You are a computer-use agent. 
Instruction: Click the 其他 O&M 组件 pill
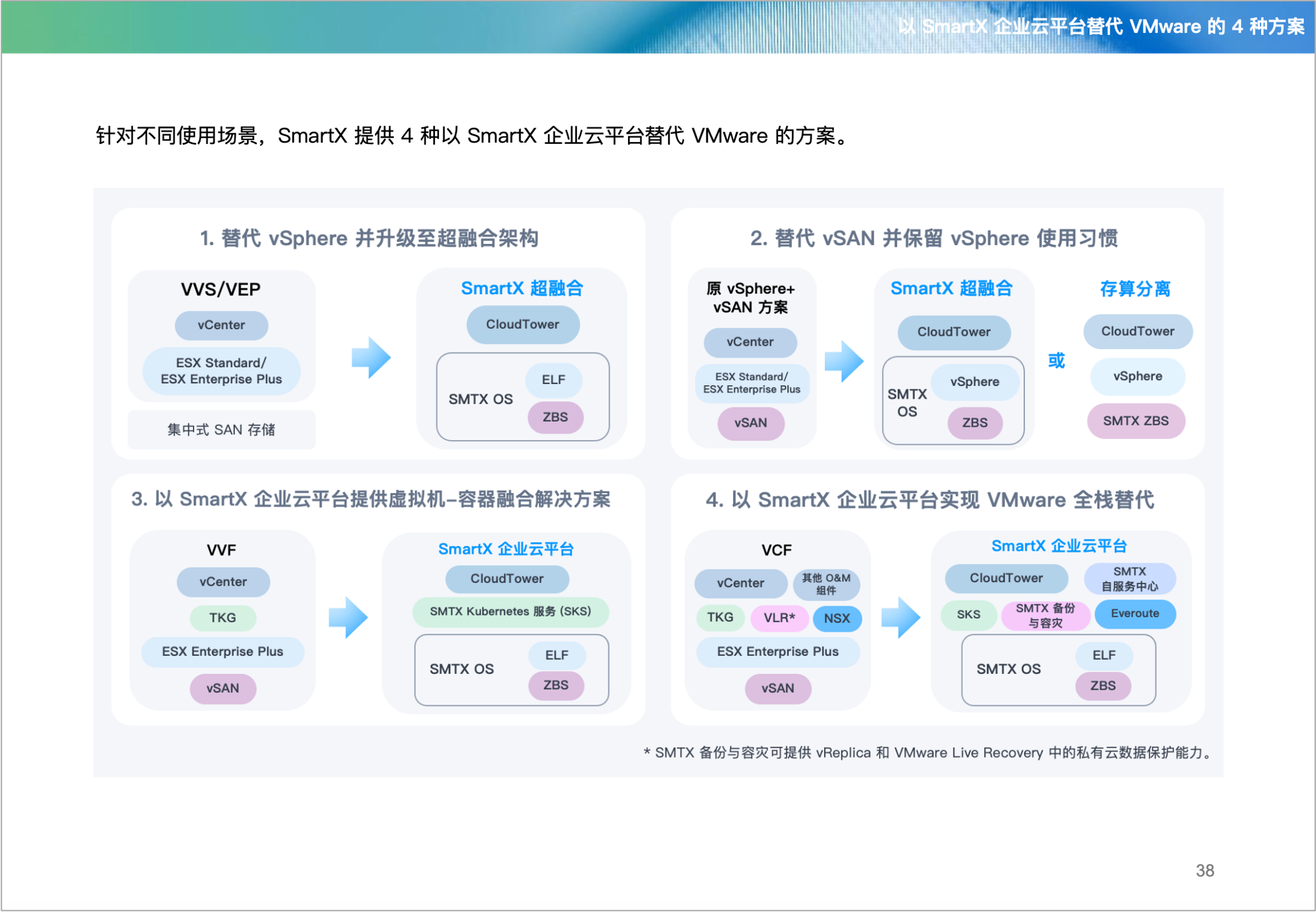826,583
